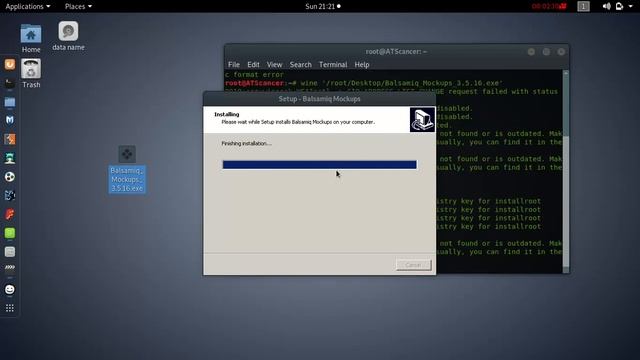The height and width of the screenshot is (360, 640).
Task: Launch the teal figure Armitage dock icon
Action: pyautogui.click(x=10, y=158)
